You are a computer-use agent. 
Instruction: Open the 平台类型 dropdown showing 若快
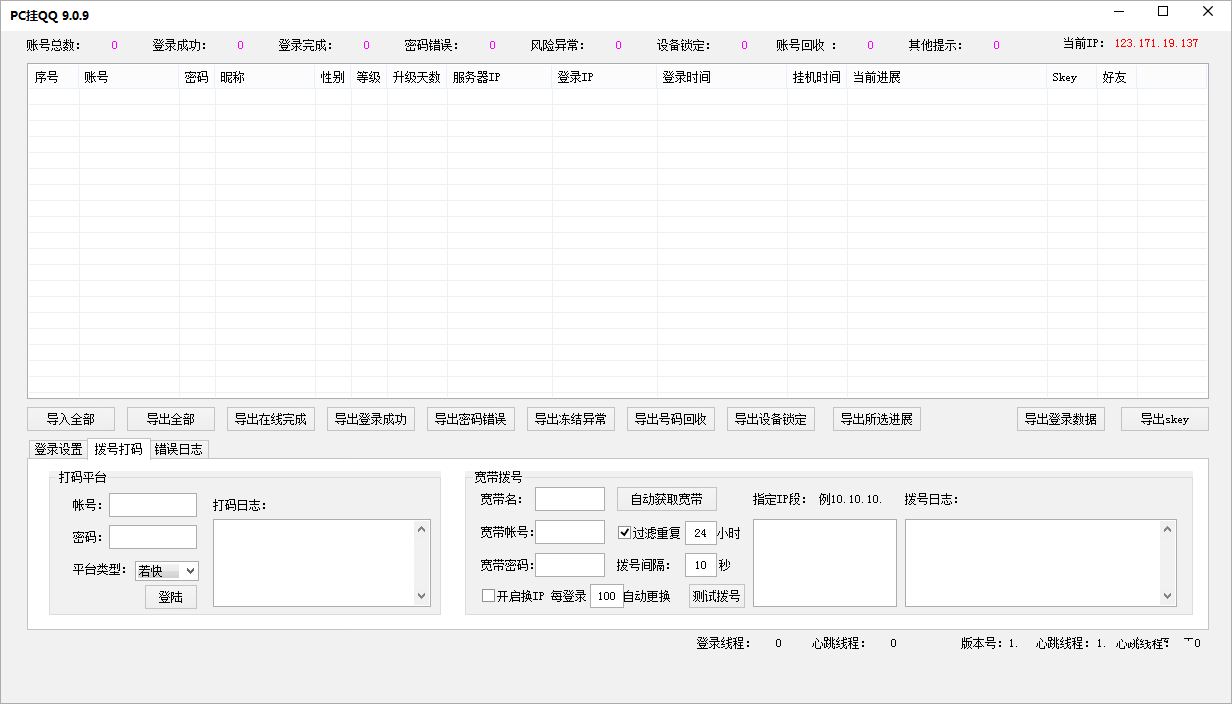tap(167, 571)
